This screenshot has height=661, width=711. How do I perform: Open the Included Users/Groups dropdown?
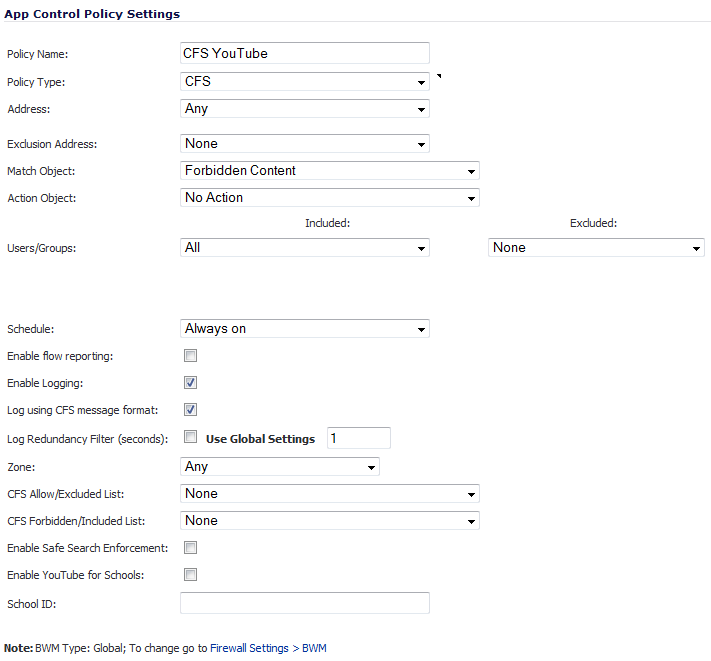tap(305, 248)
